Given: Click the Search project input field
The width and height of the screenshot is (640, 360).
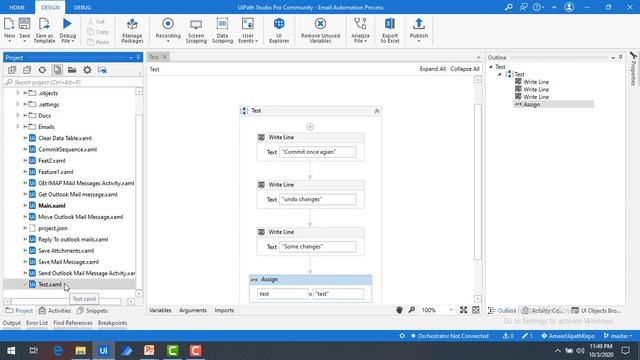Looking at the screenshot, I should [x=72, y=82].
